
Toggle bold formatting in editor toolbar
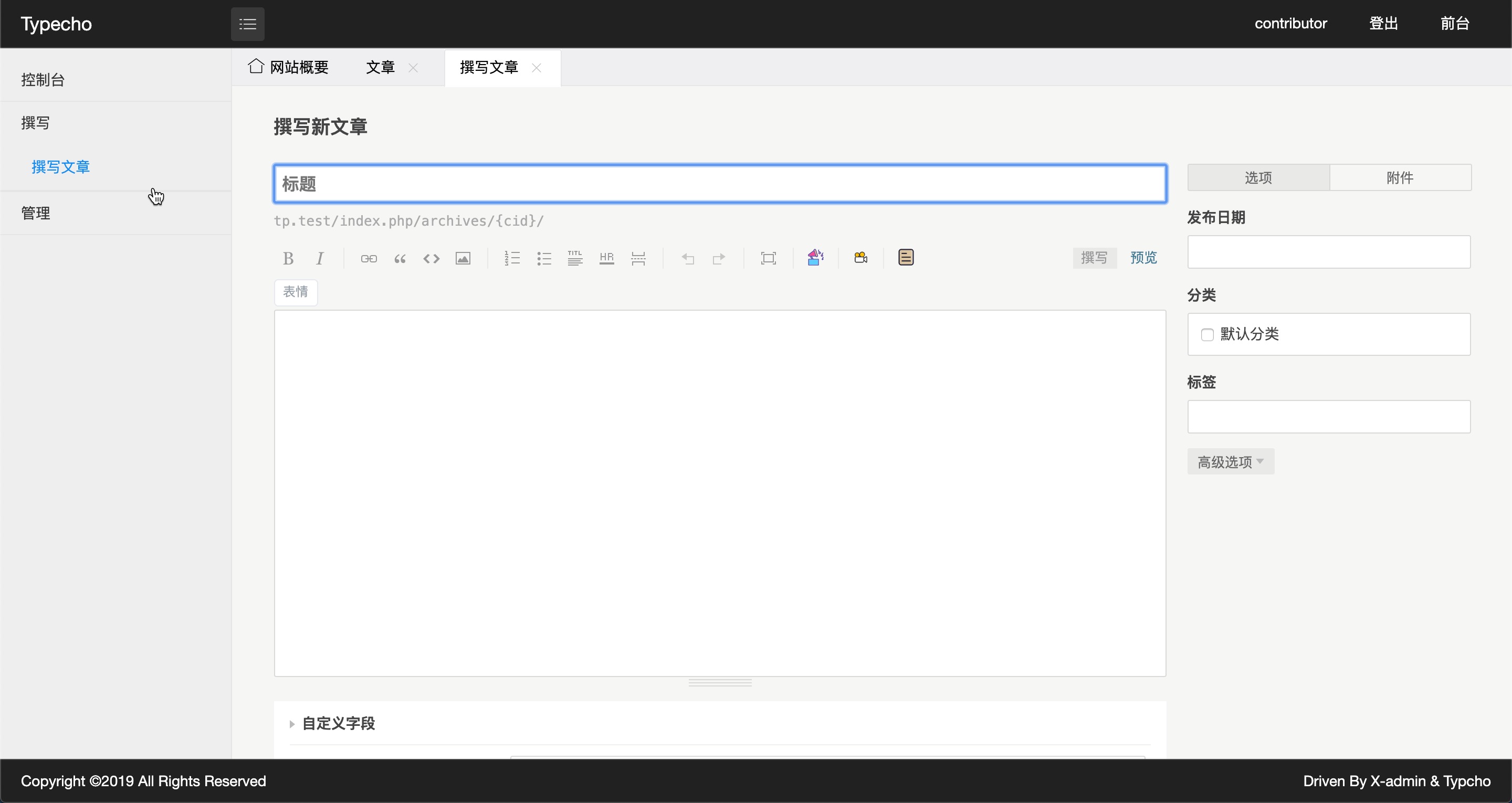pyautogui.click(x=288, y=258)
